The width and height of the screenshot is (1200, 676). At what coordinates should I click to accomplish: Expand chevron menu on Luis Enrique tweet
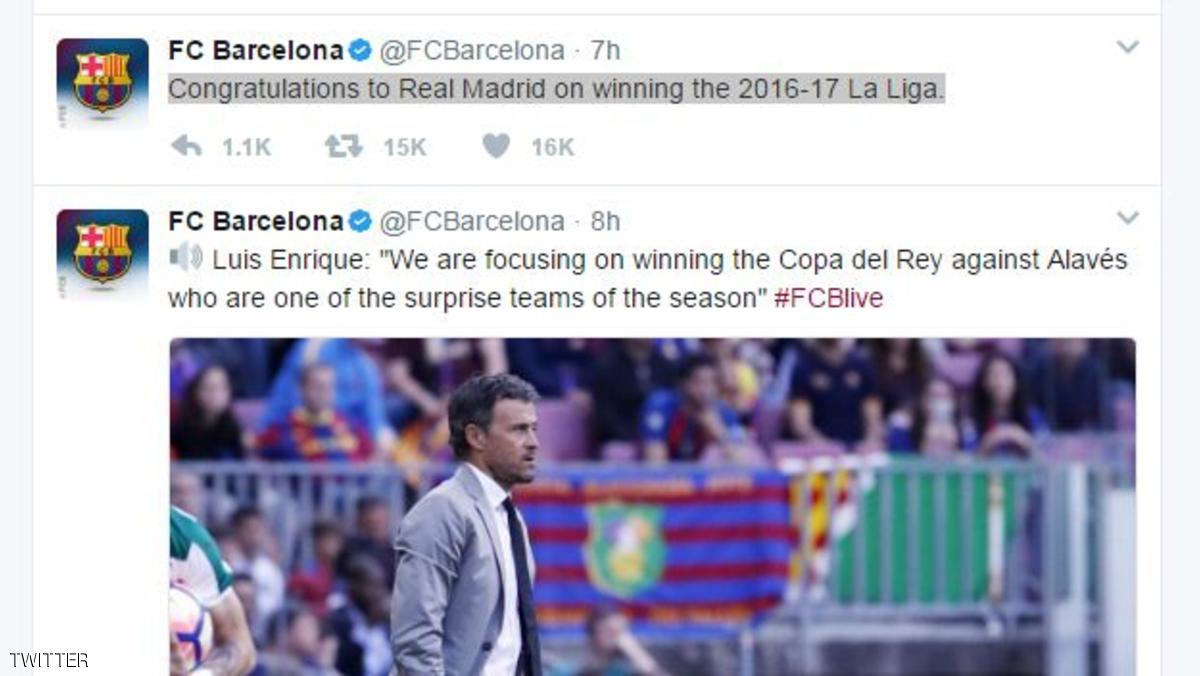1127,218
